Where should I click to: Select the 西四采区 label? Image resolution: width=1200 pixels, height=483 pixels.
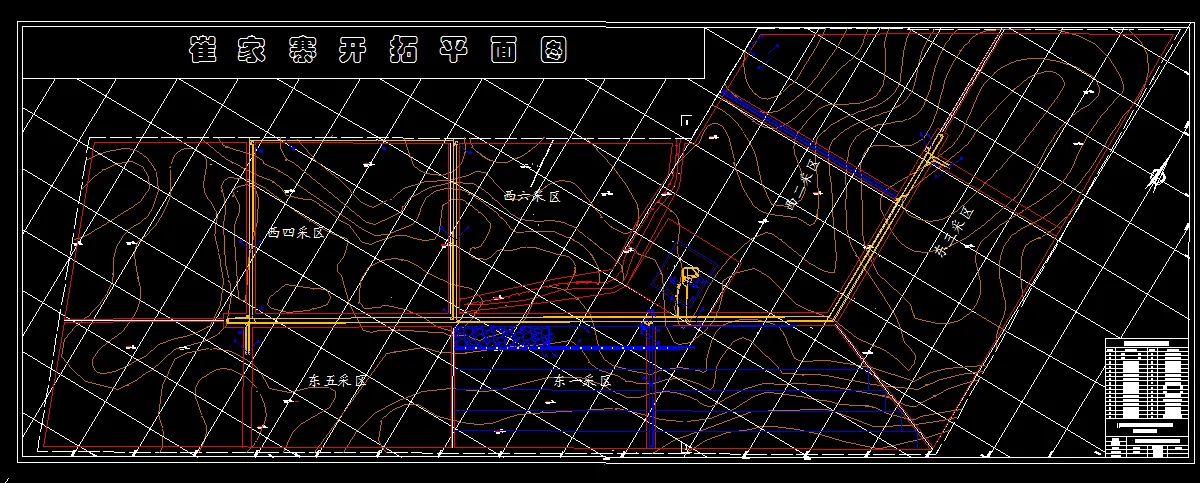click(297, 232)
